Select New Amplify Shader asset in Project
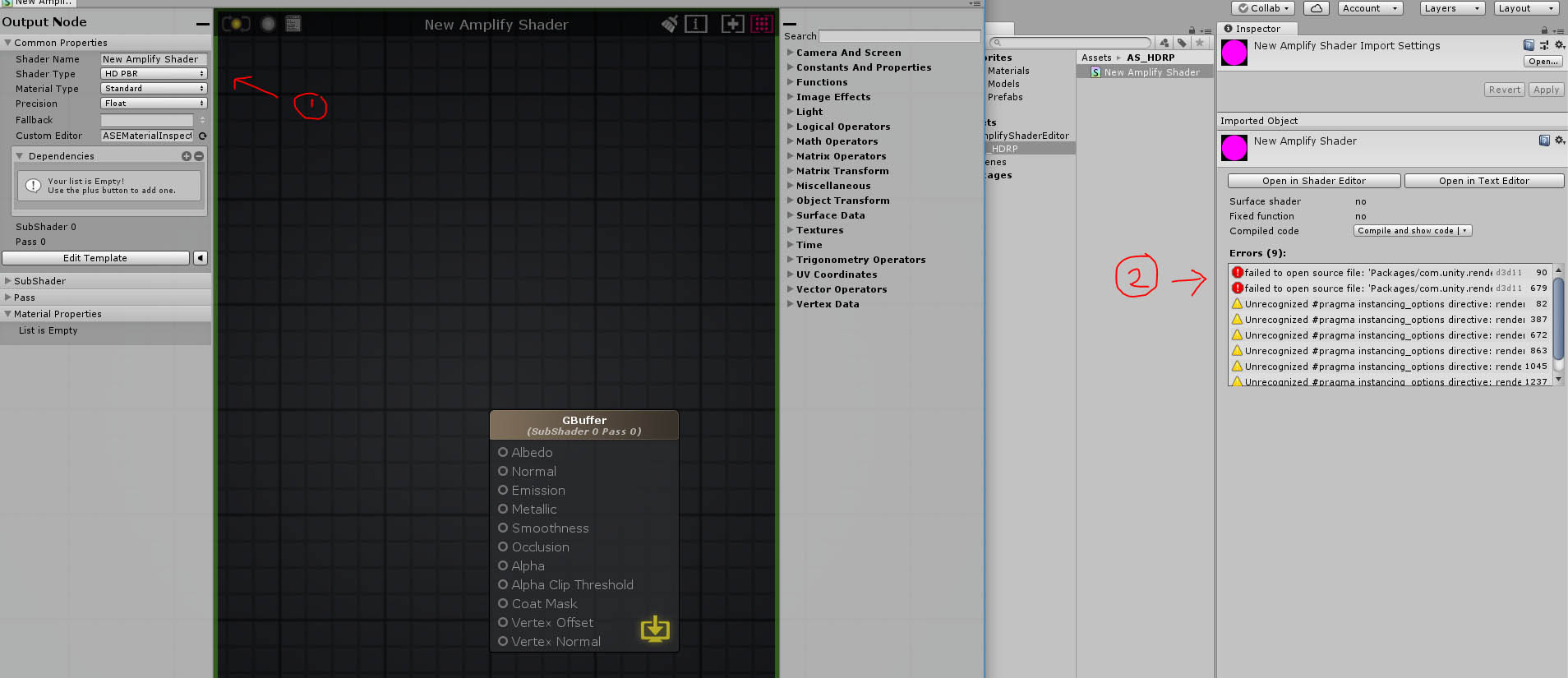The image size is (1568, 678). pos(1145,72)
